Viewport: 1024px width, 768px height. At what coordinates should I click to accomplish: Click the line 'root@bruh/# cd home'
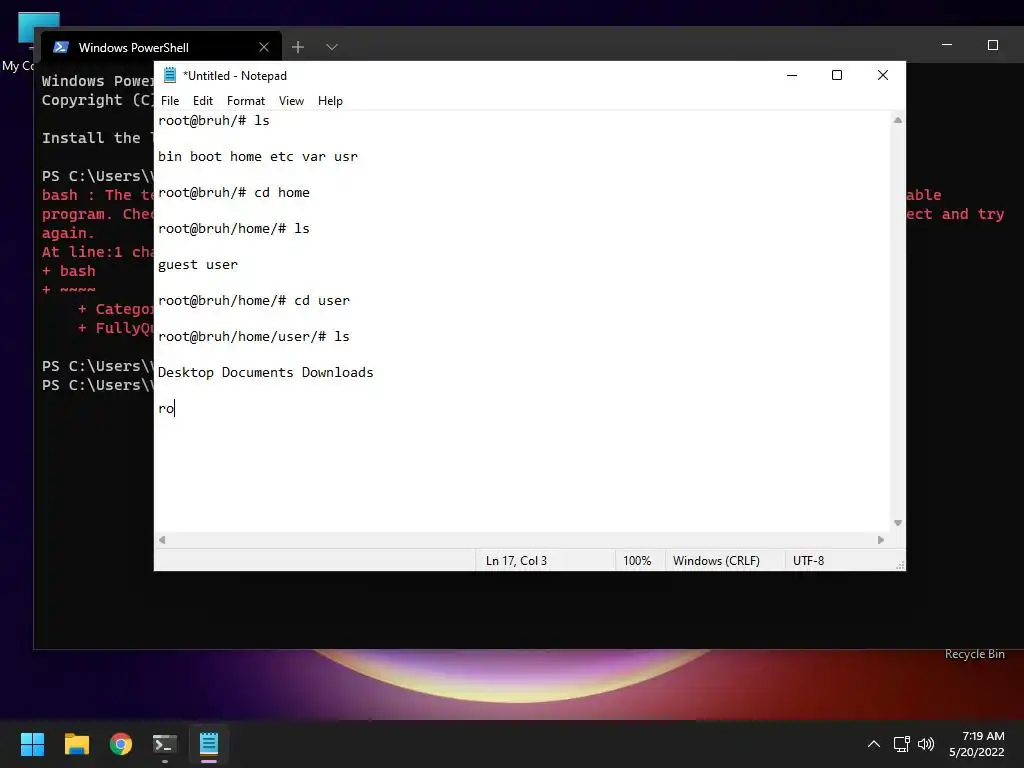[x=234, y=193]
